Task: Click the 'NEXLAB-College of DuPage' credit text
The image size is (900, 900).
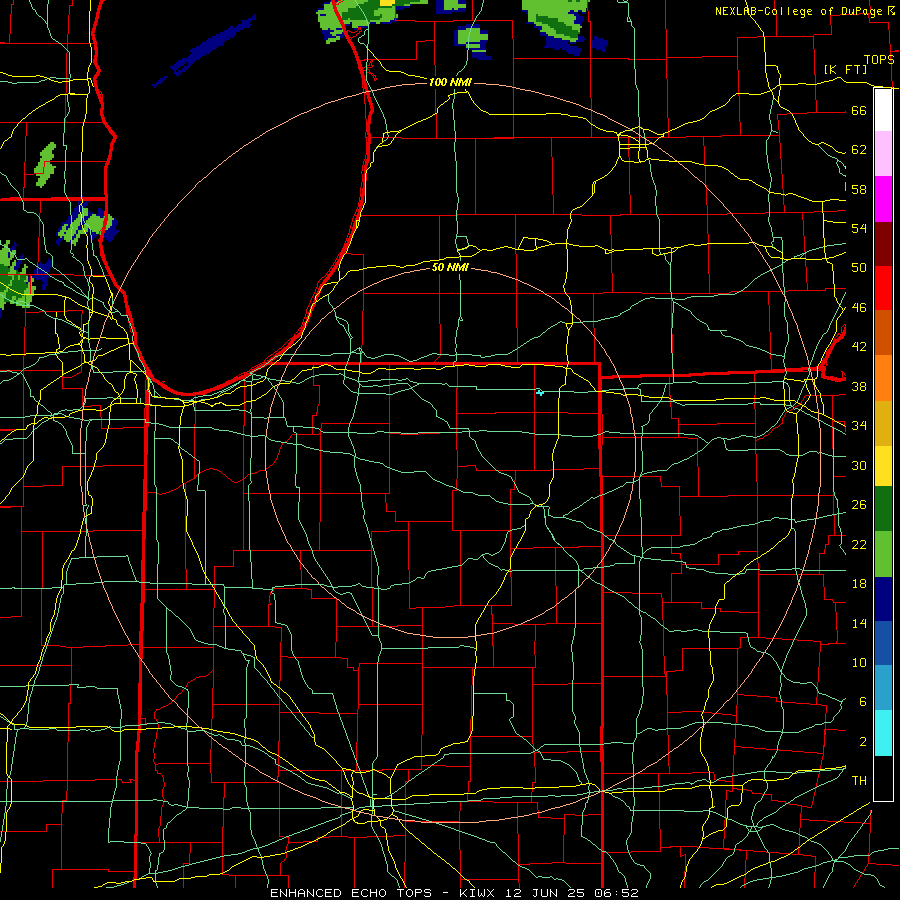Action: [800, 11]
